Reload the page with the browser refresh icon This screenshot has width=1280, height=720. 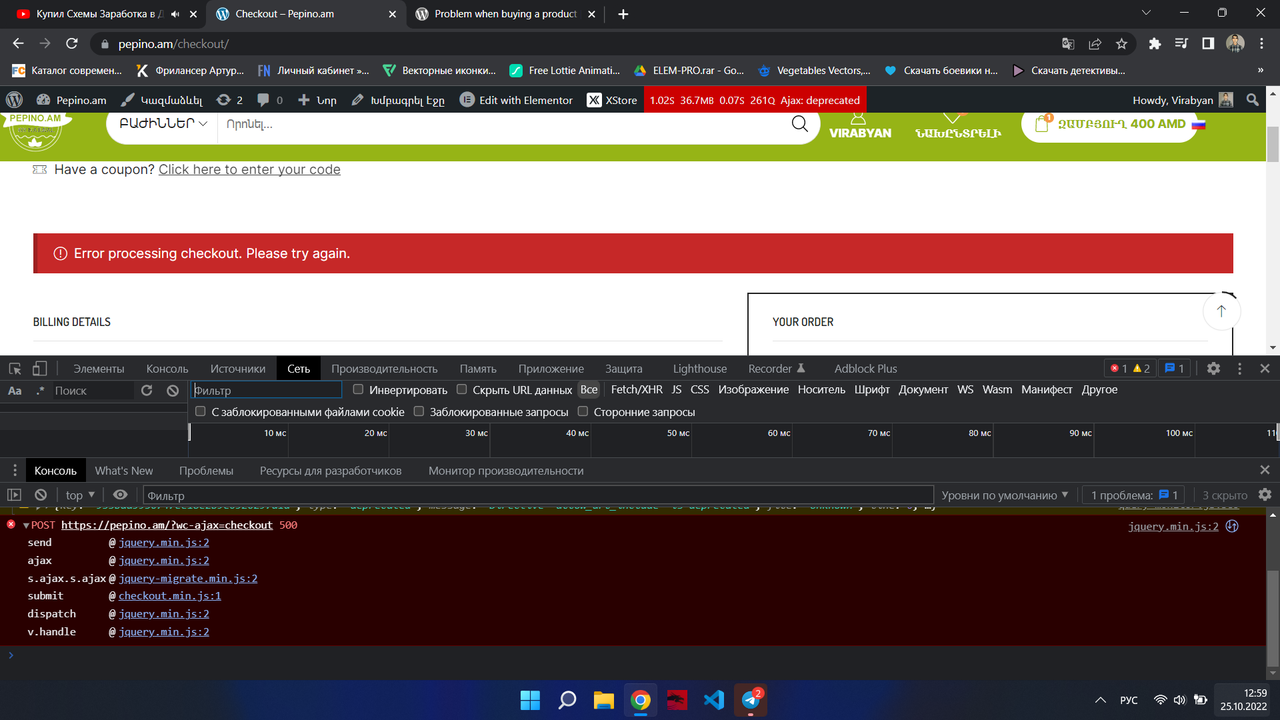(x=72, y=44)
